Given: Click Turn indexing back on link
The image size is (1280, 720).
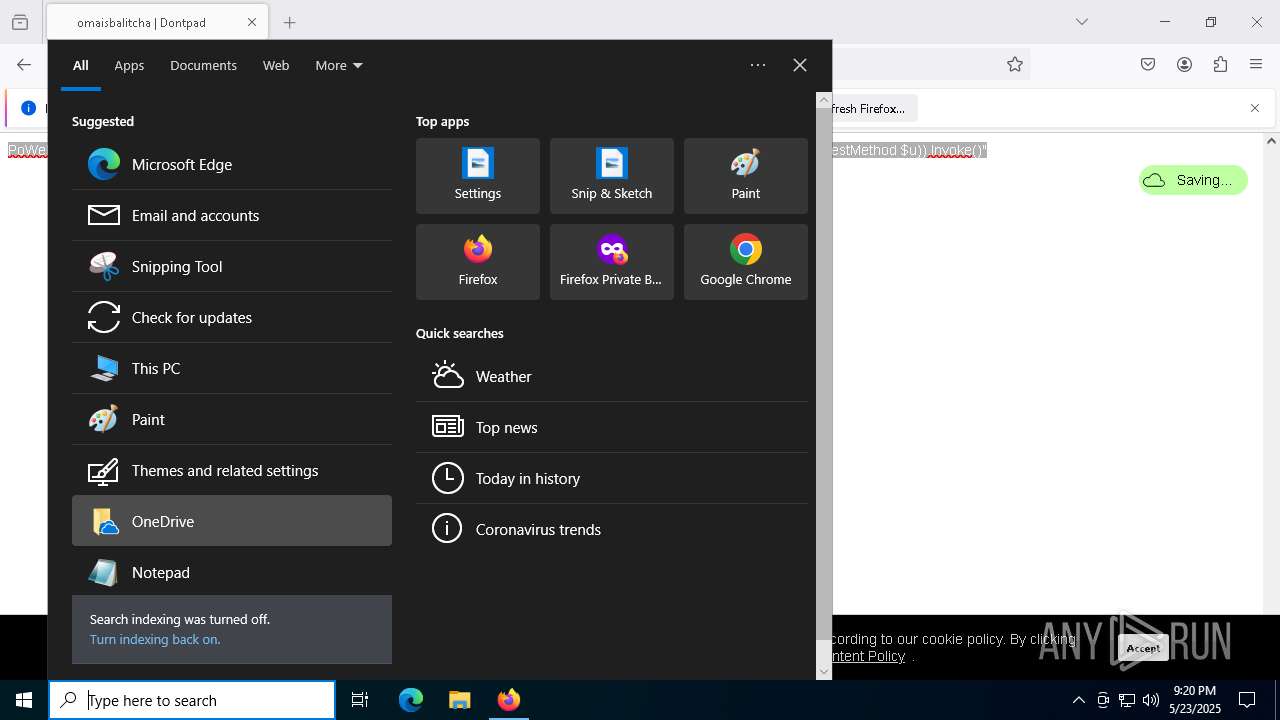Looking at the screenshot, I should (155, 639).
